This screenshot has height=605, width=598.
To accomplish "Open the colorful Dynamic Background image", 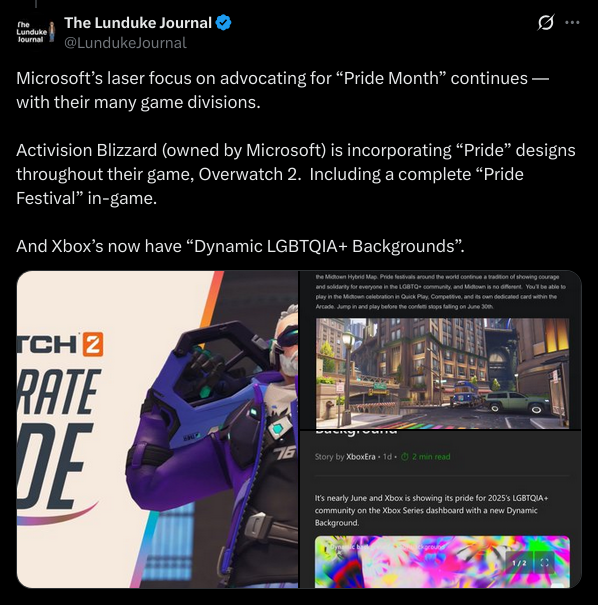I will 442,562.
